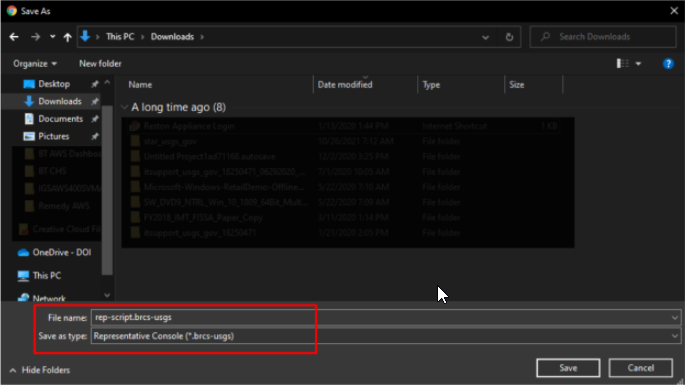Create a New folder
685x385 pixels.
point(100,64)
